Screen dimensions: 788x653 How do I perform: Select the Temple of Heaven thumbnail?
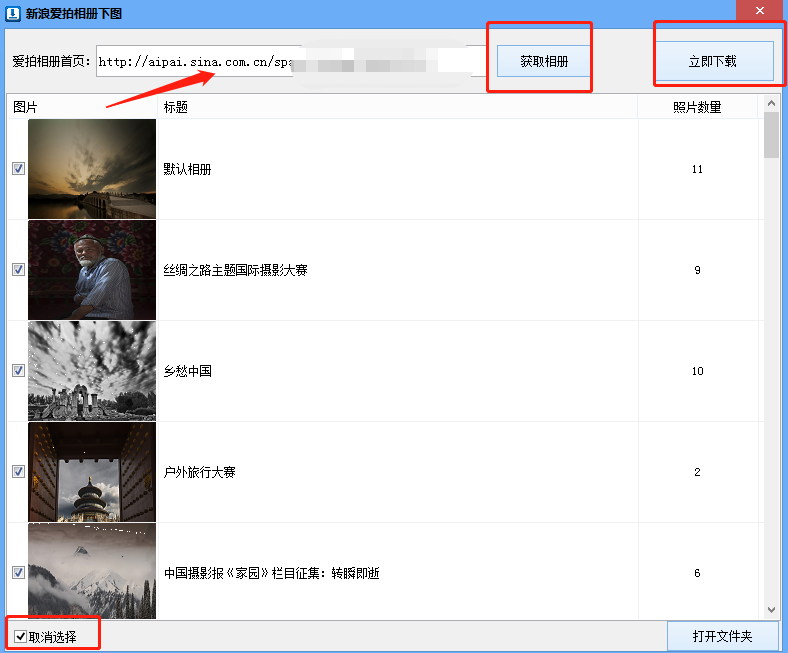click(92, 471)
